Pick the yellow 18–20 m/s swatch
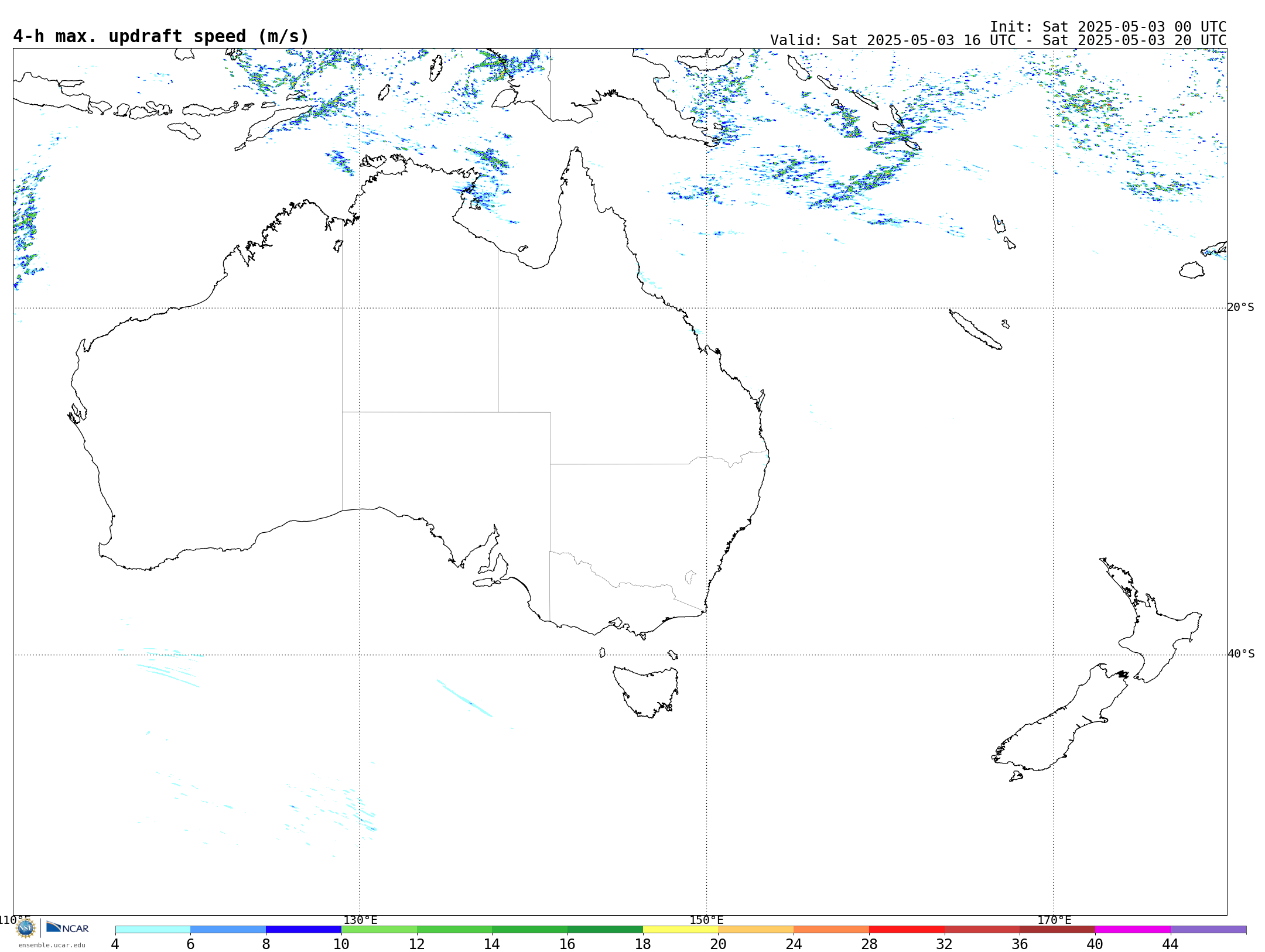 pyautogui.click(x=681, y=930)
